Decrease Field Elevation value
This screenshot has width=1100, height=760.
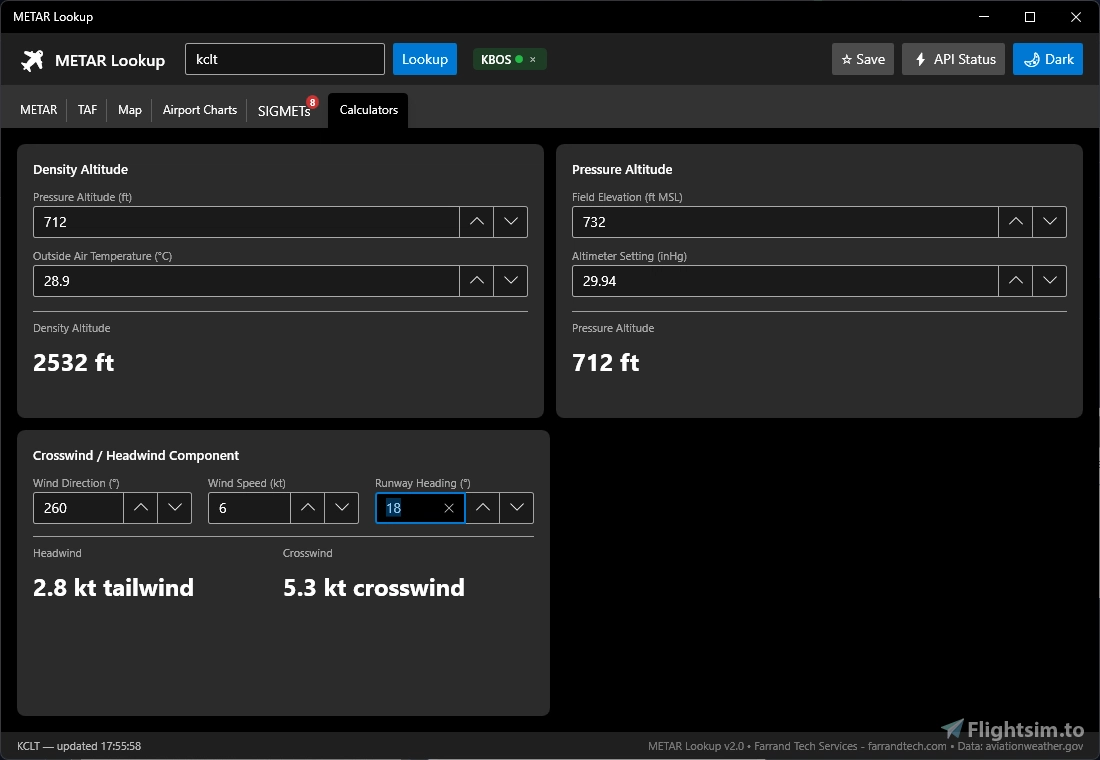1049,222
